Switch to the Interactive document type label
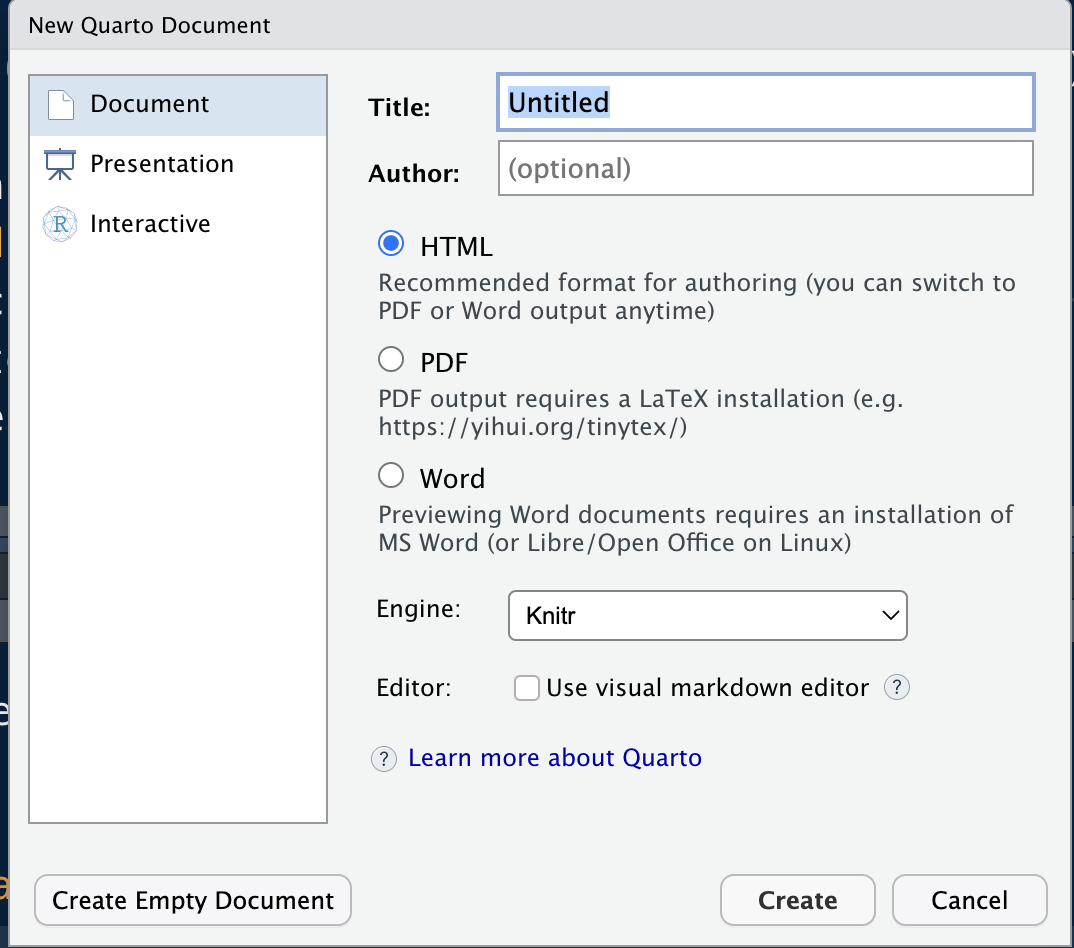The width and height of the screenshot is (1074, 948). tap(150, 224)
